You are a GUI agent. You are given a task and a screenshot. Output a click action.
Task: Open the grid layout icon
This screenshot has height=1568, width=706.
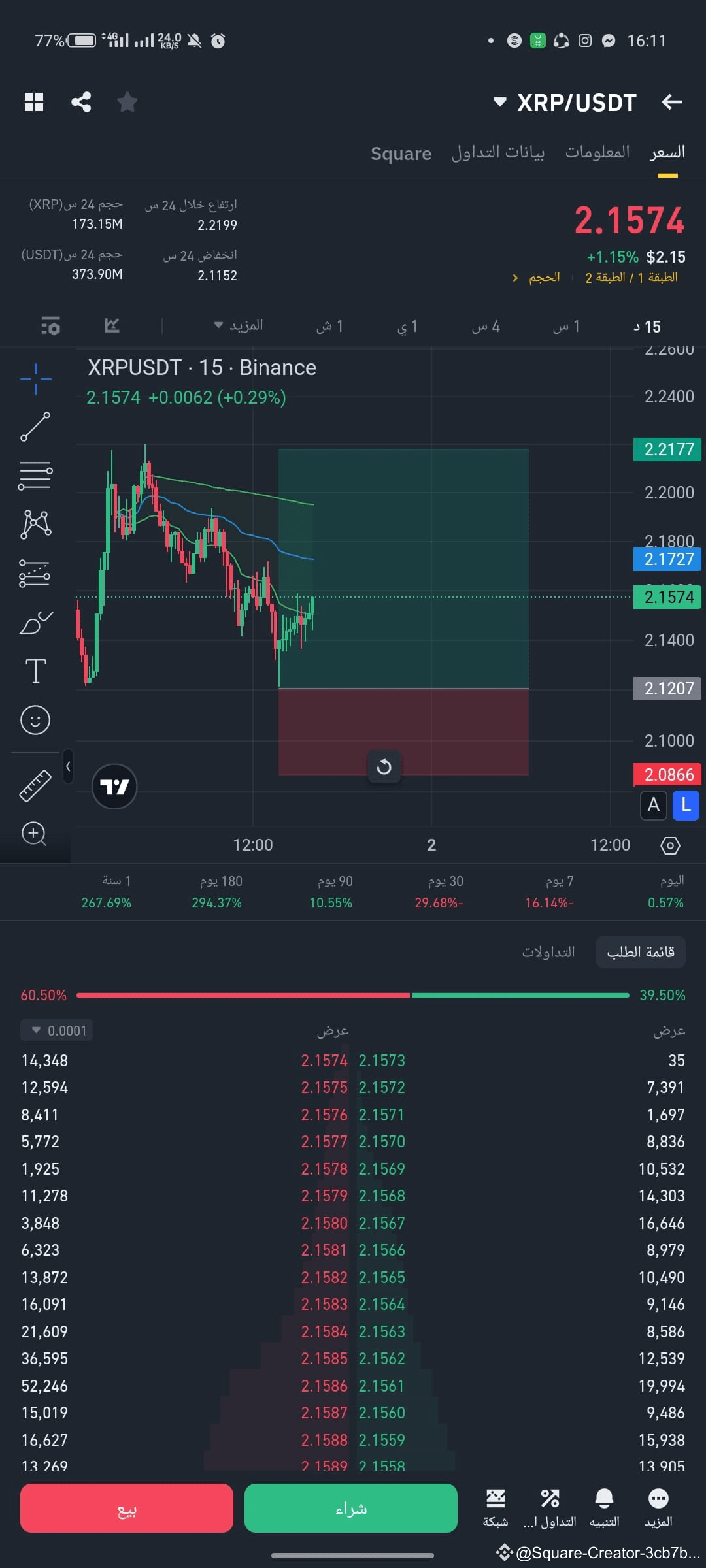(x=34, y=102)
